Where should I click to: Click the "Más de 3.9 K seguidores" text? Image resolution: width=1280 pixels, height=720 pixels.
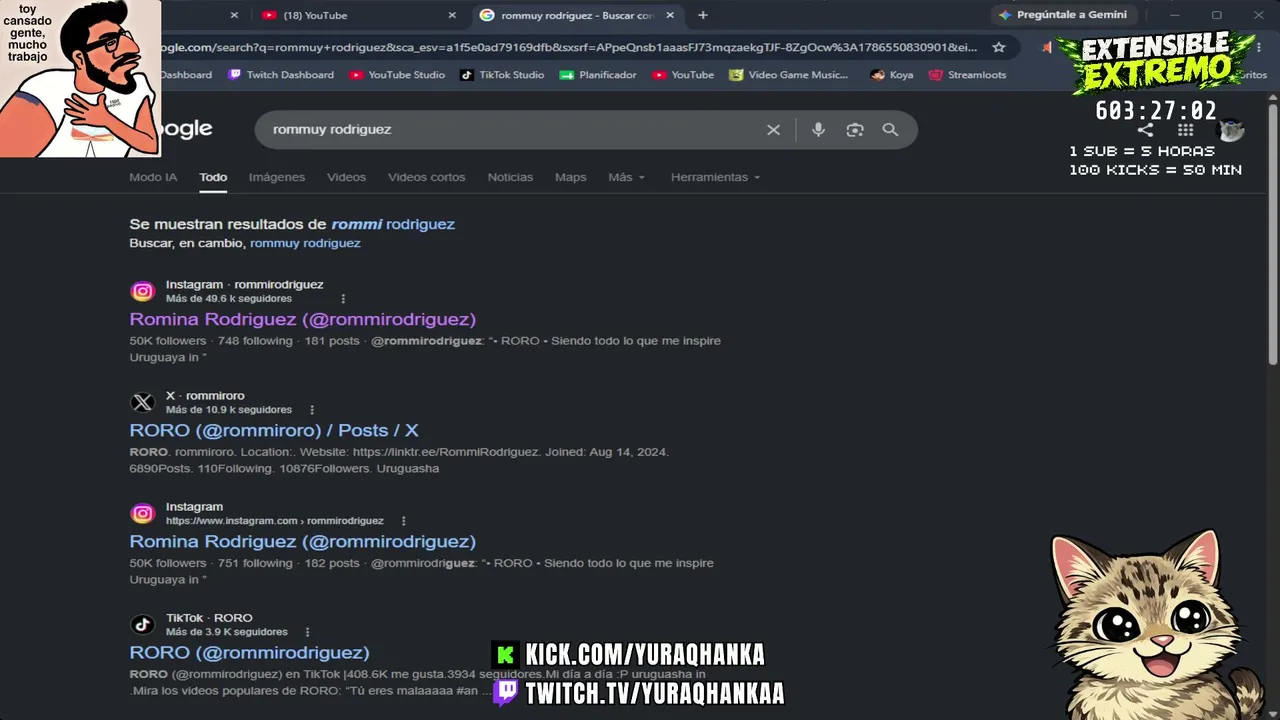click(x=227, y=632)
